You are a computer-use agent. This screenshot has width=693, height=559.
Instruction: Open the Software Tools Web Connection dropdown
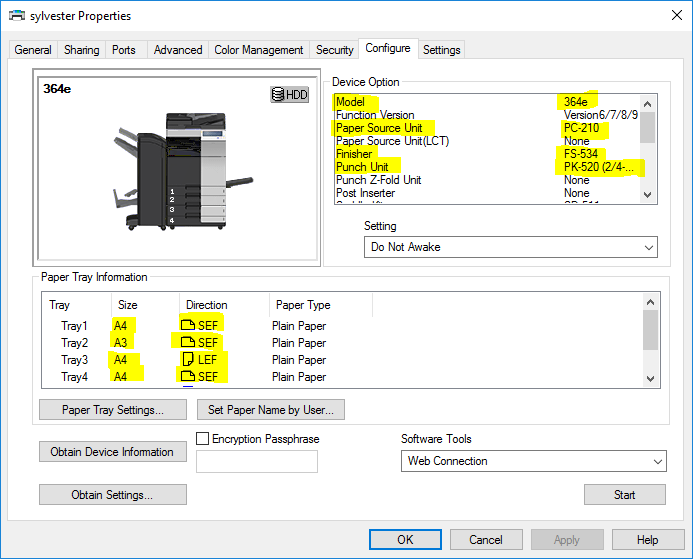533,461
